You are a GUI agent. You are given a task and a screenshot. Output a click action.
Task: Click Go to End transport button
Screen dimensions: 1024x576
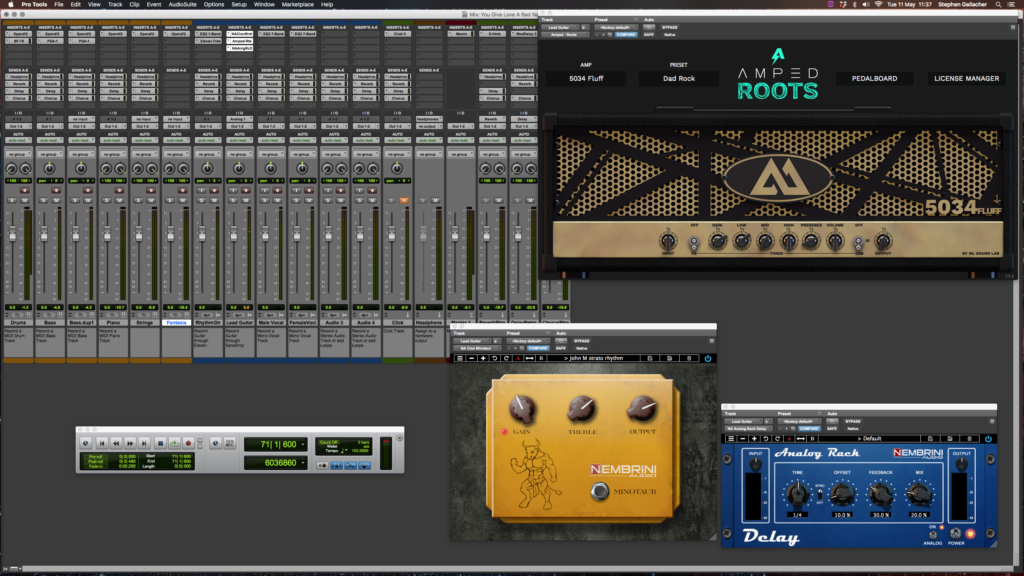[144, 443]
